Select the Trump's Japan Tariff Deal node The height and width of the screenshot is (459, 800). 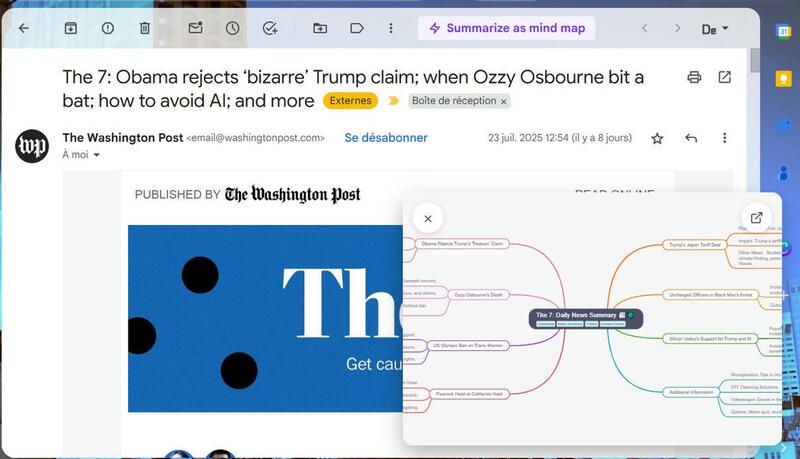tap(694, 245)
